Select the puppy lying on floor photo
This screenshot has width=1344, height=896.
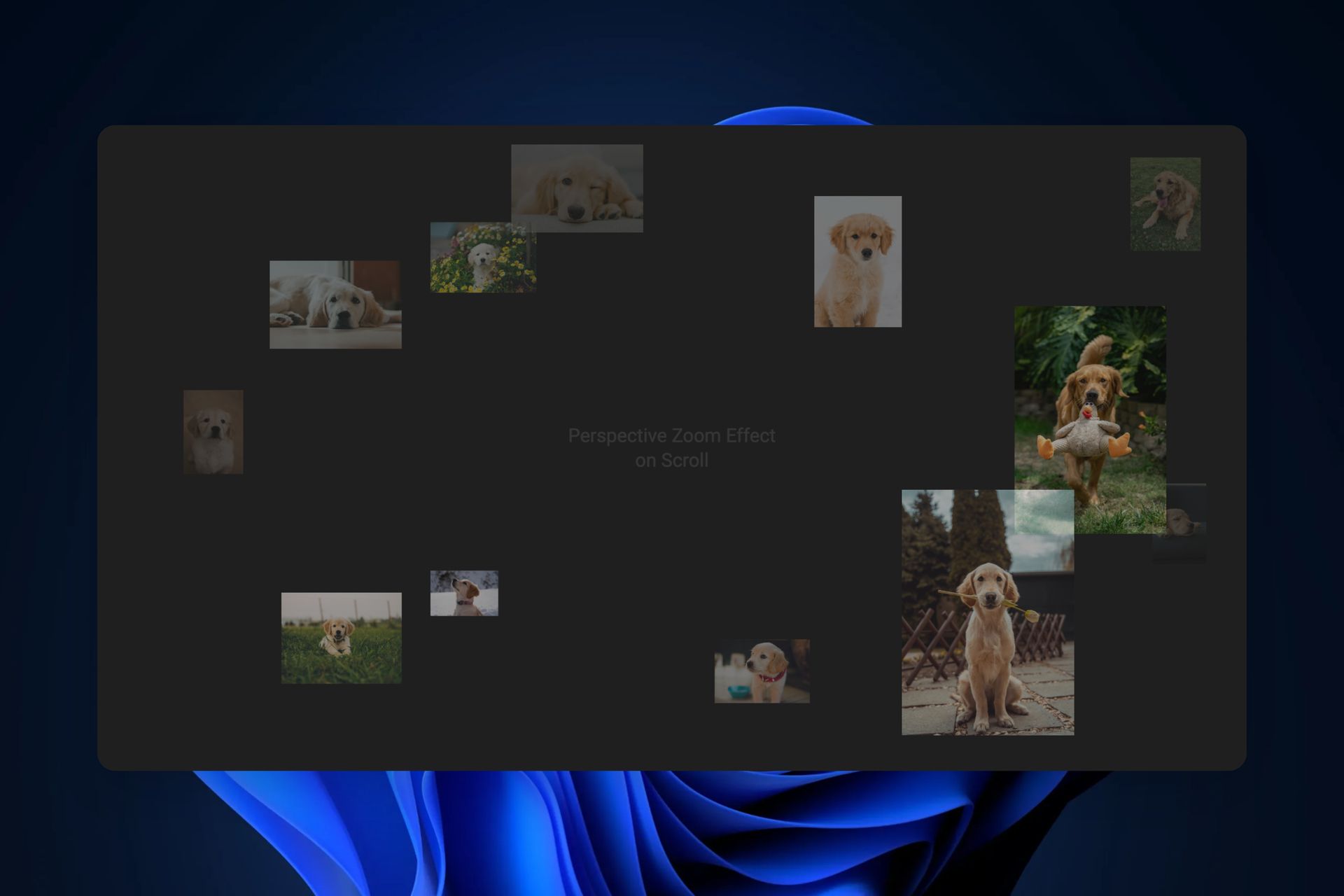(335, 304)
